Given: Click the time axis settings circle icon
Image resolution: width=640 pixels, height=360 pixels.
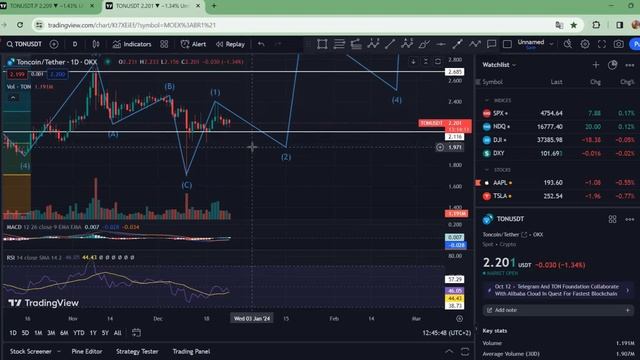Looking at the screenshot, I should (459, 318).
